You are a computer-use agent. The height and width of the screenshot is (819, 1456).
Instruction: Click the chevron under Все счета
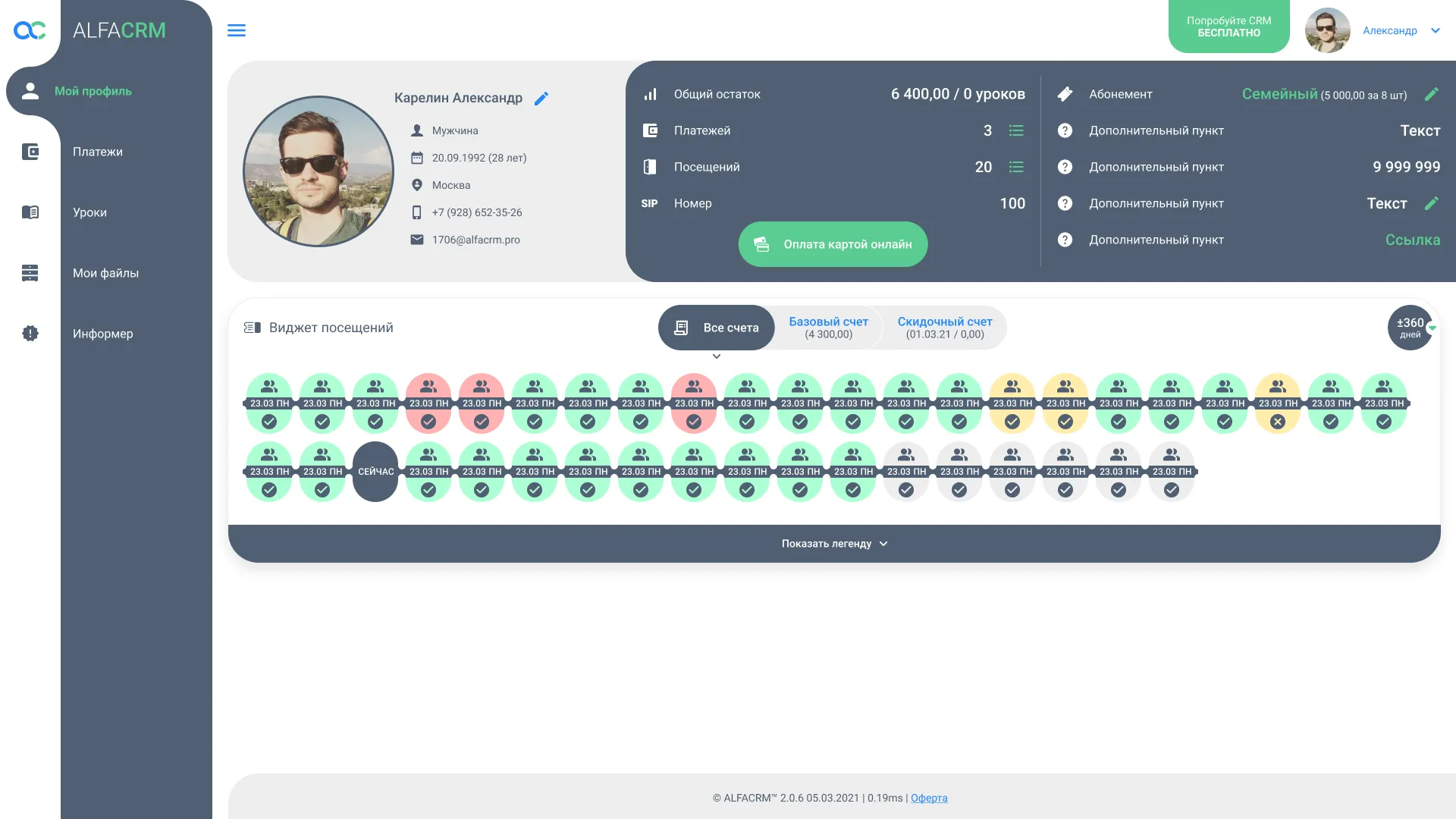716,356
